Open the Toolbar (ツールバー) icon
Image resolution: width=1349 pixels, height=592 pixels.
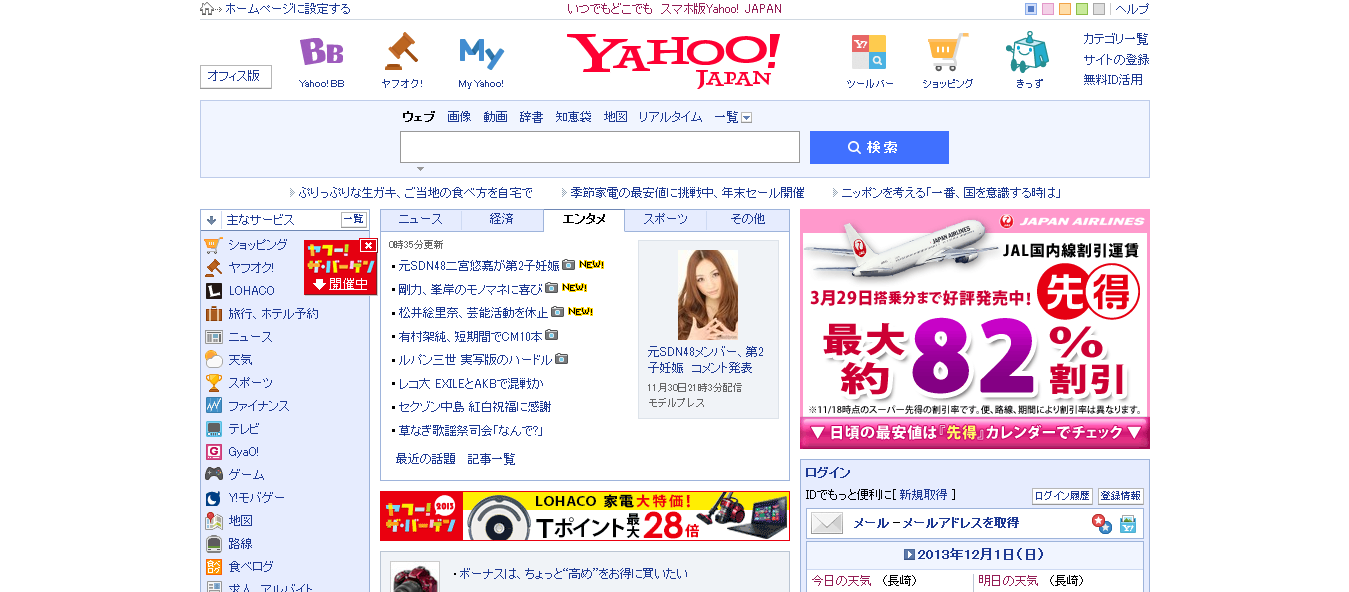coord(869,52)
